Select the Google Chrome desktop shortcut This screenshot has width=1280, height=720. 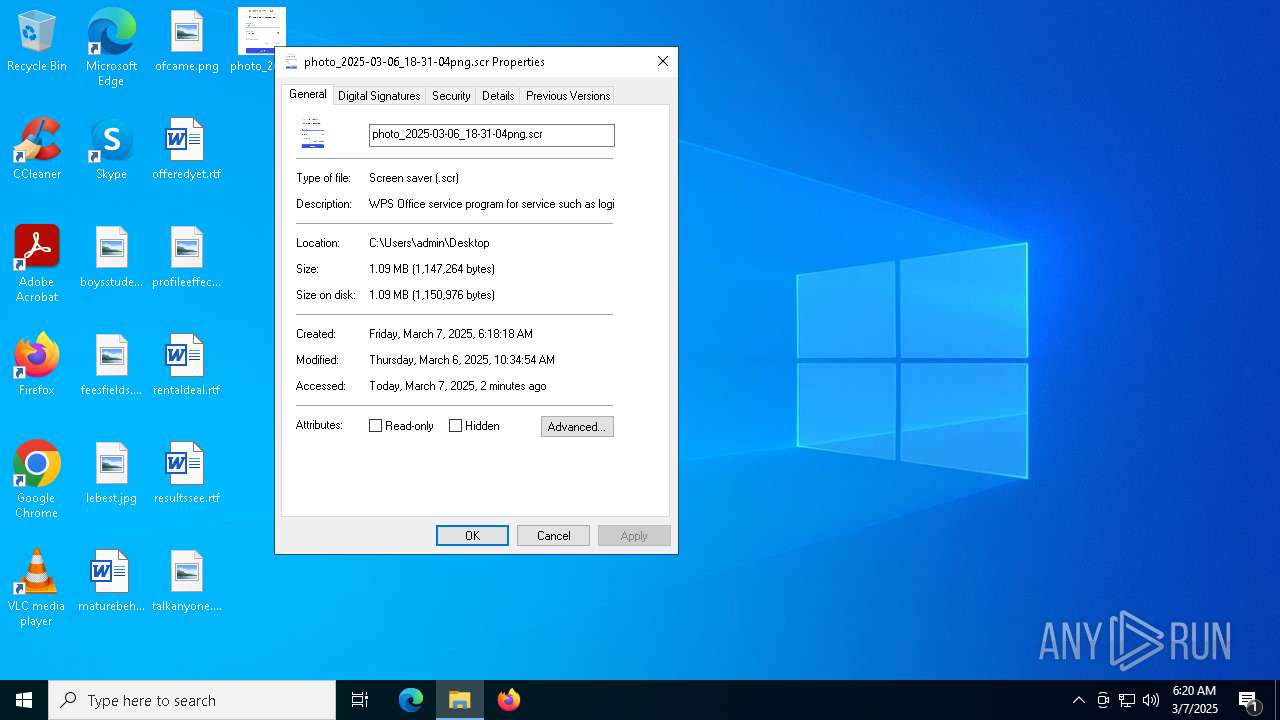tap(37, 480)
